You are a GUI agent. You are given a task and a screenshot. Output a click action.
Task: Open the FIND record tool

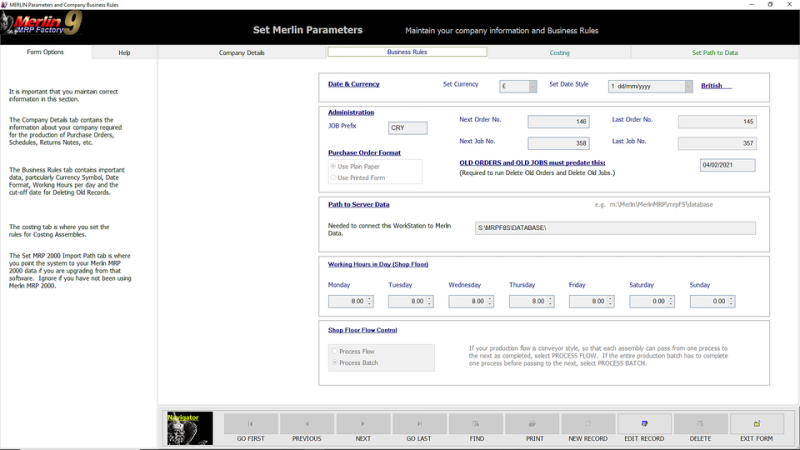476,424
